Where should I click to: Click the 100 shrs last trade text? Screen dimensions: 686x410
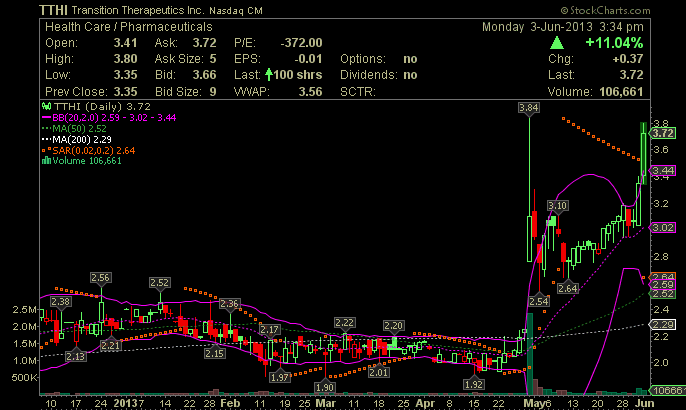point(298,75)
